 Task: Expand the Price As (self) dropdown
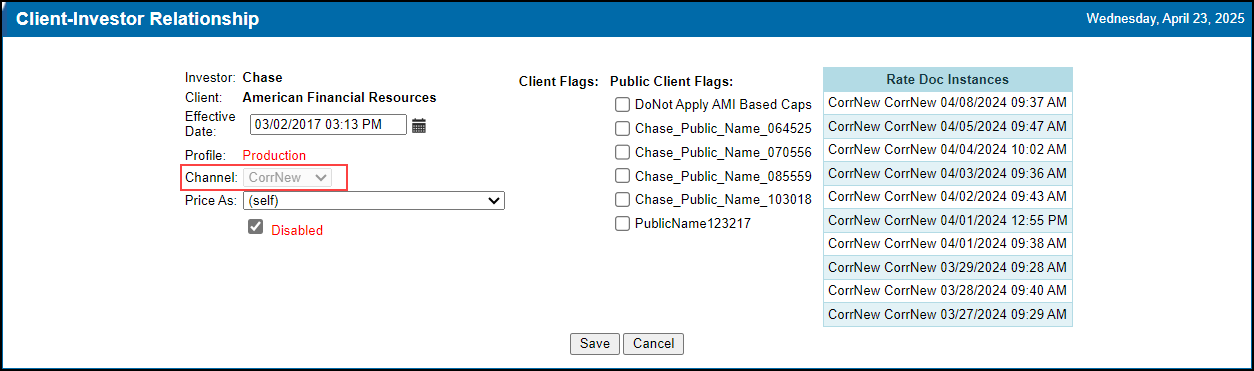374,201
